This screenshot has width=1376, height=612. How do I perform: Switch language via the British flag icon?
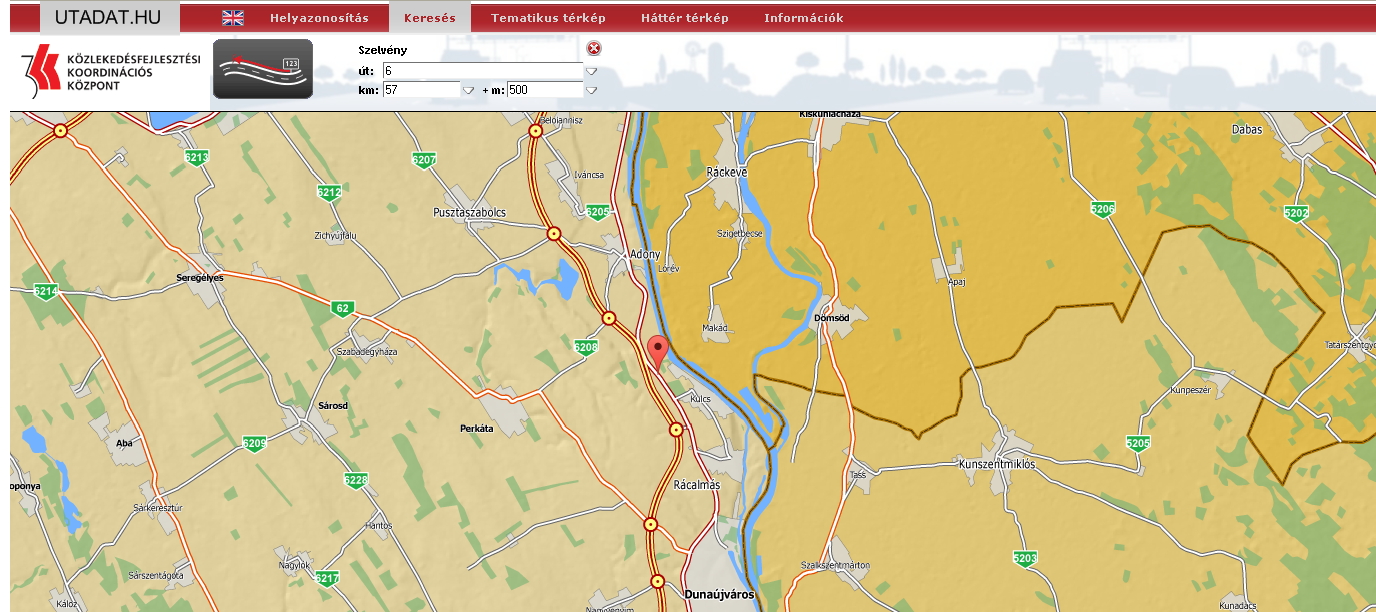coord(233,18)
